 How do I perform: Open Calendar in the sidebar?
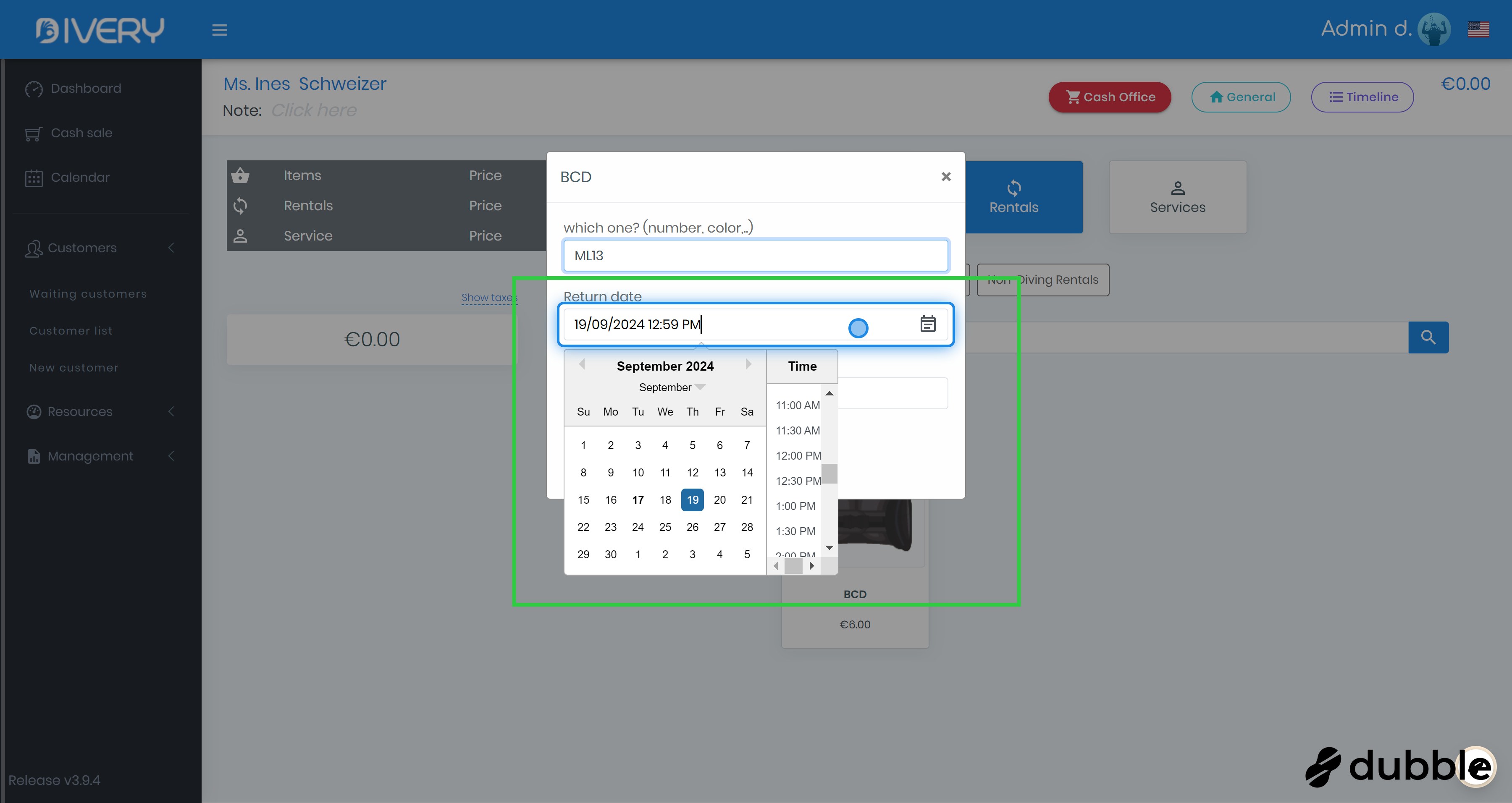(x=80, y=177)
